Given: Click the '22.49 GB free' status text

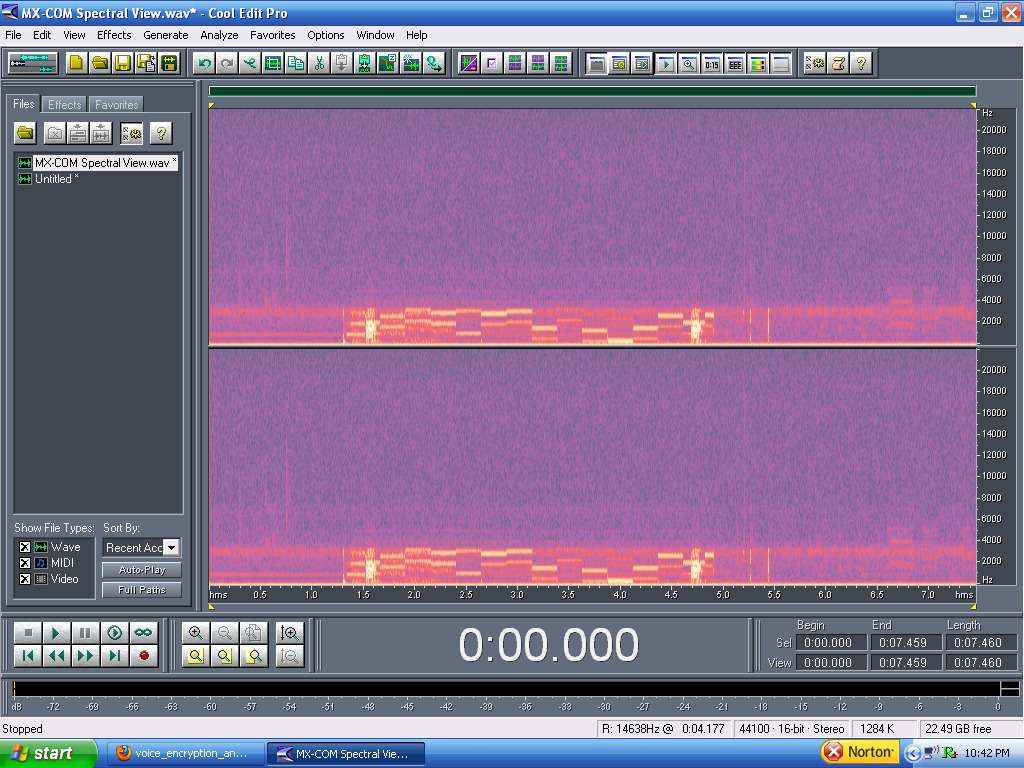Looking at the screenshot, I should point(958,729).
